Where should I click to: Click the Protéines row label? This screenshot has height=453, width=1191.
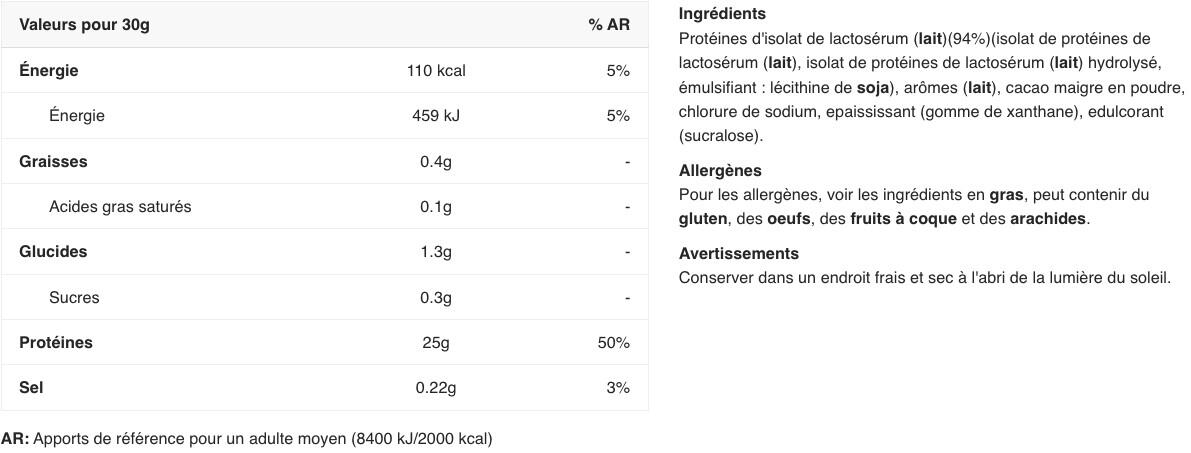(56, 343)
